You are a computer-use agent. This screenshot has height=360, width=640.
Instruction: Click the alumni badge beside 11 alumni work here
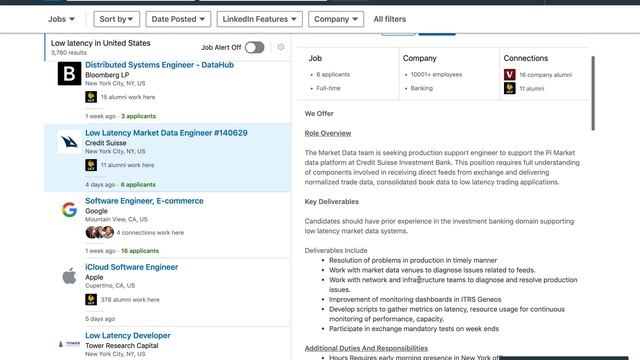pyautogui.click(x=91, y=165)
